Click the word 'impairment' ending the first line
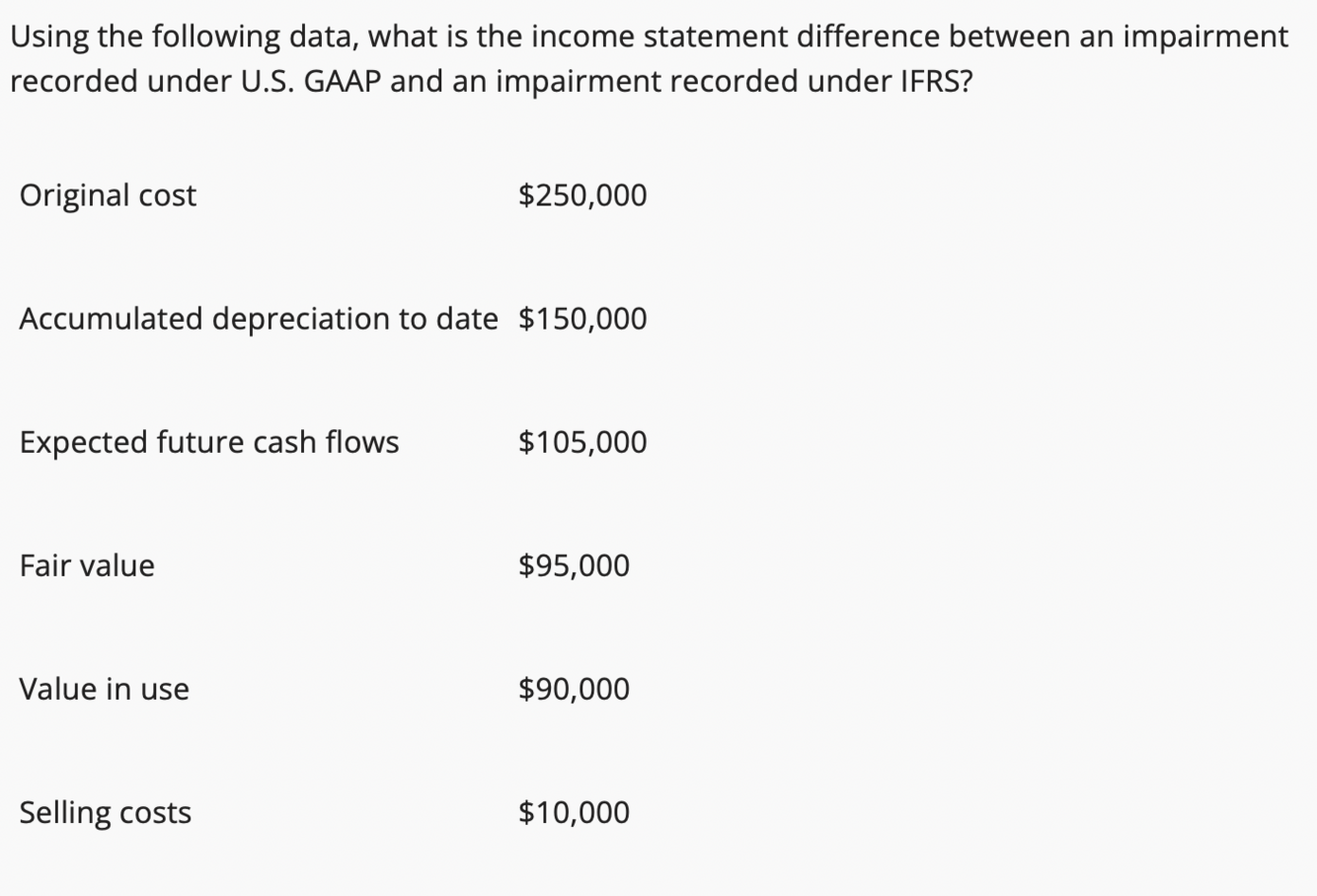Viewport: 1317px width, 896px height. (x=1206, y=37)
